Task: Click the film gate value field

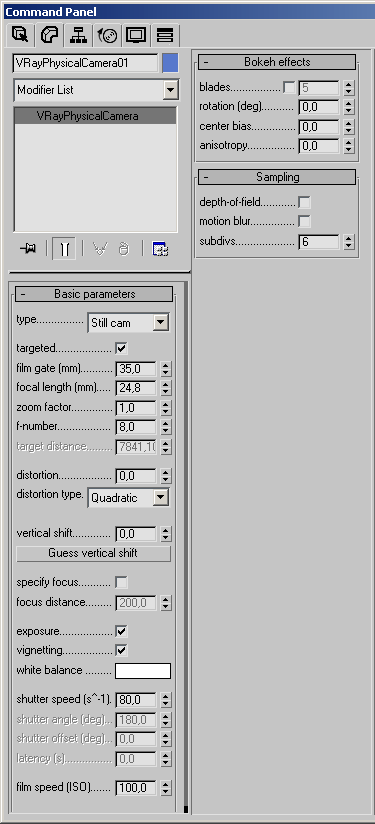Action: [x=136, y=369]
